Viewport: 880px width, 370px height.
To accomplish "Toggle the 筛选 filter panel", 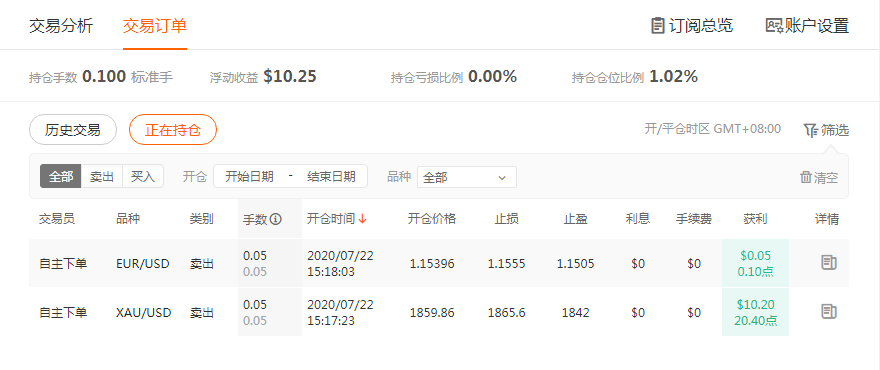I will pyautogui.click(x=826, y=130).
